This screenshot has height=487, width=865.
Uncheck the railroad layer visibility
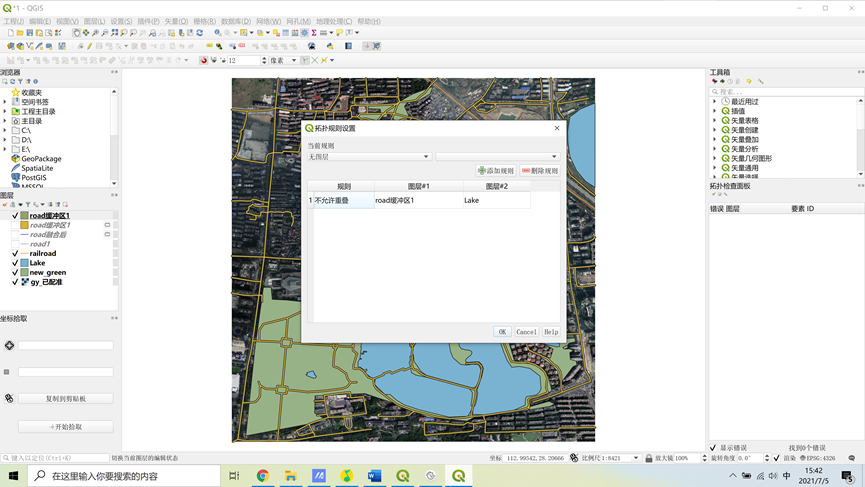click(15, 254)
